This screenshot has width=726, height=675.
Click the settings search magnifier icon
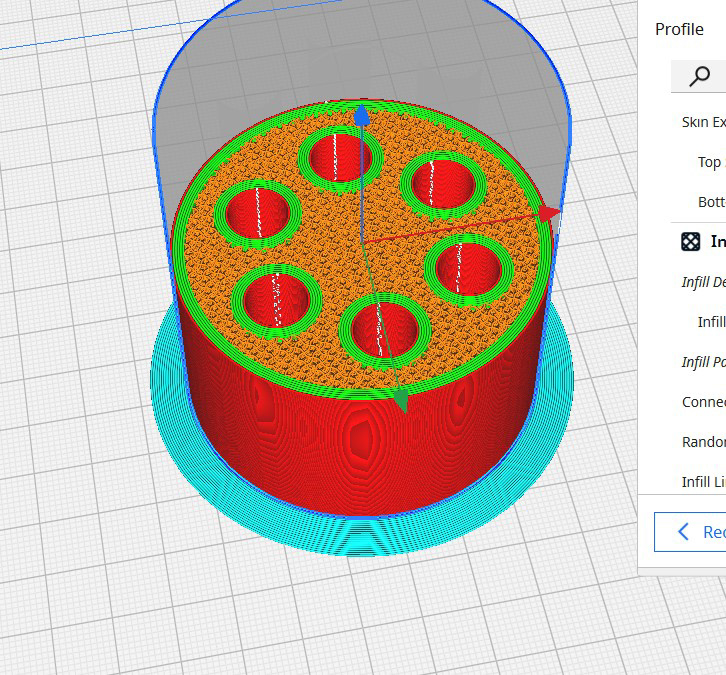[699, 76]
